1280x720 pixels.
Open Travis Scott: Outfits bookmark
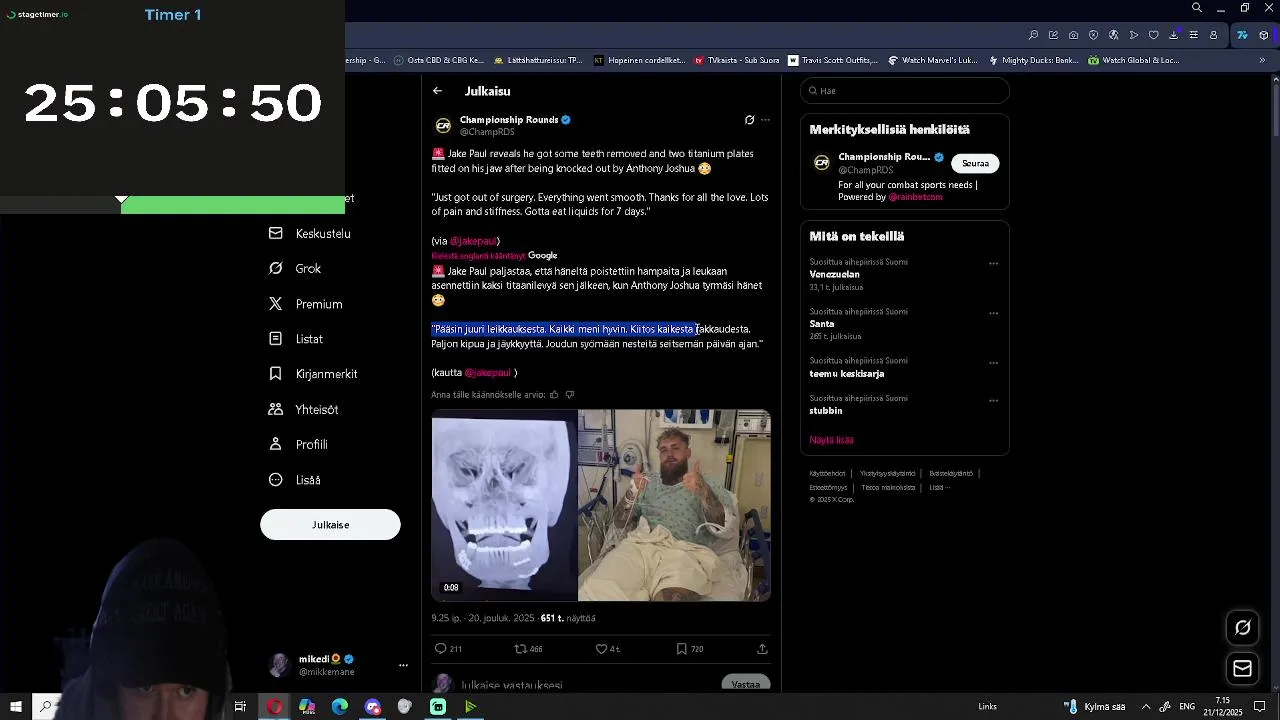tap(833, 60)
